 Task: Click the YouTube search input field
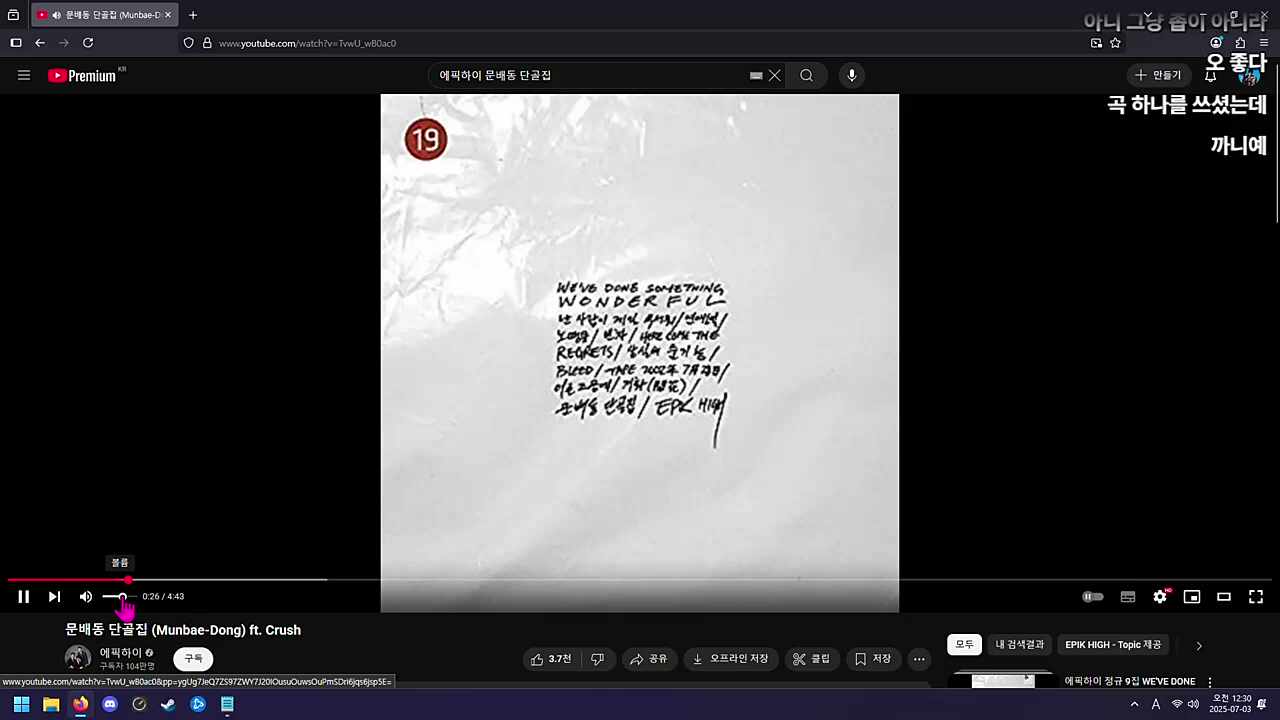pos(590,75)
